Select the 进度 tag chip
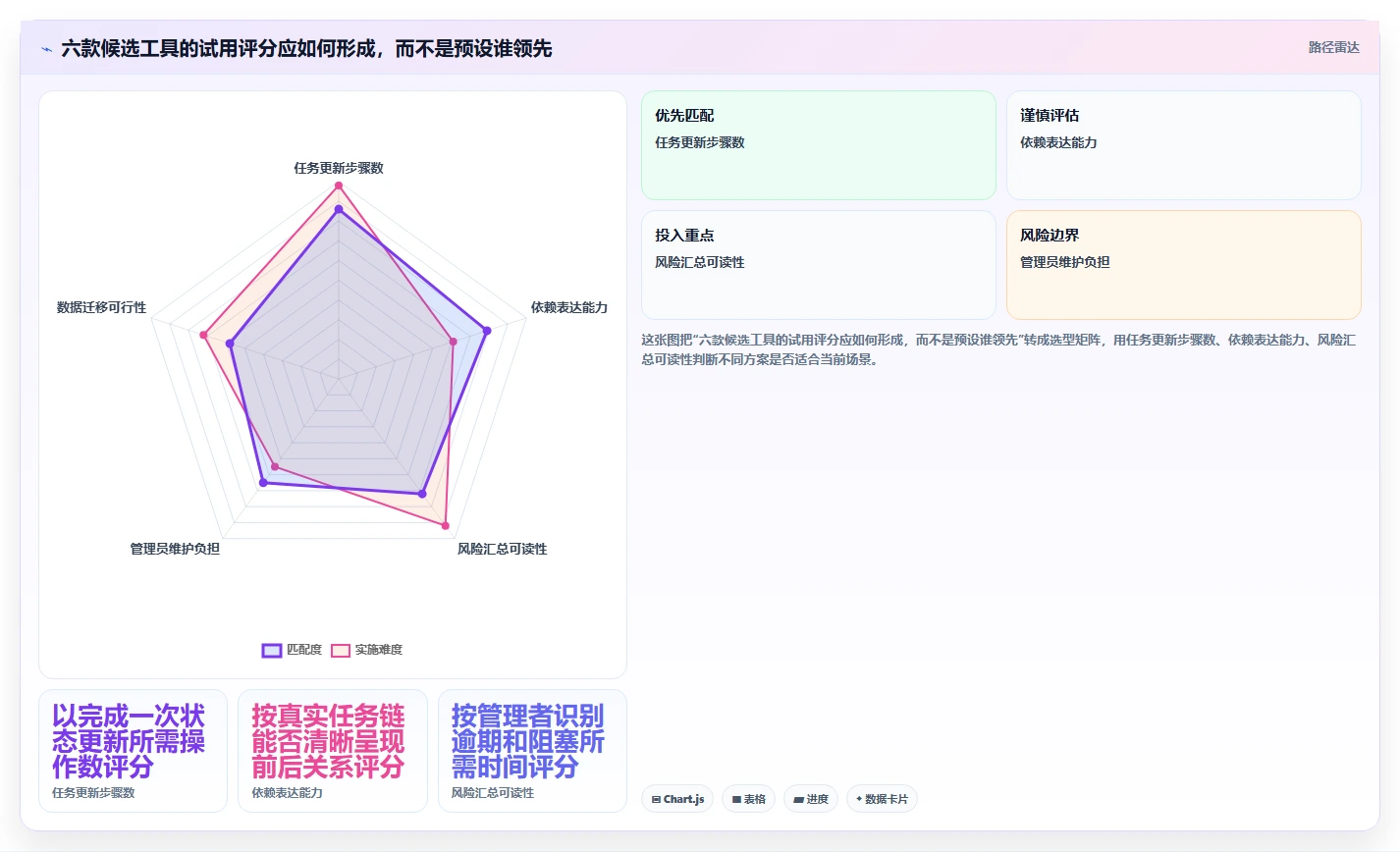Viewport: 1400px width, 852px height. click(x=811, y=799)
